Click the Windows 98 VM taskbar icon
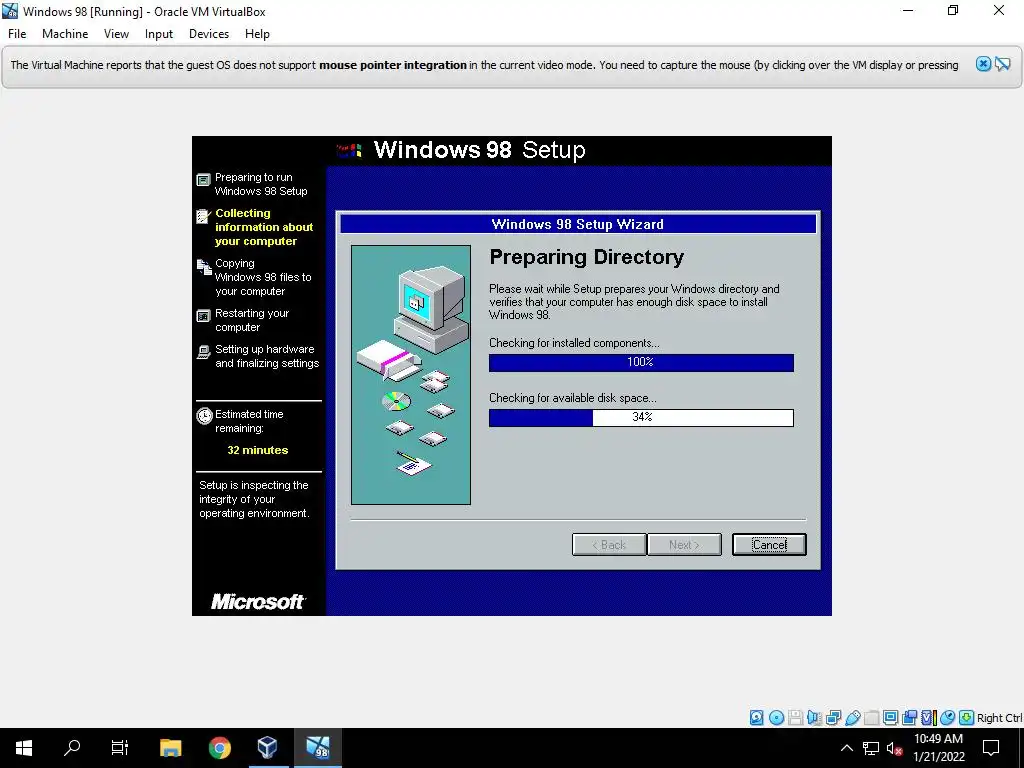 [318, 748]
